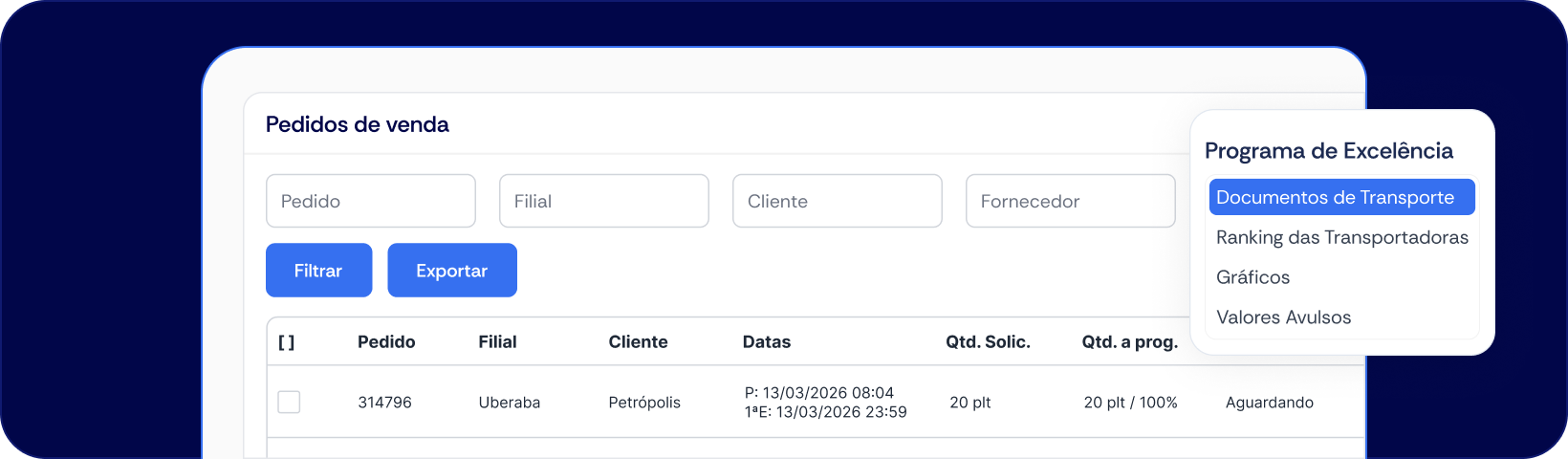Click the date 1ªE: 13/03/2026 23:59
This screenshot has height=459, width=1568.
pyautogui.click(x=825, y=412)
